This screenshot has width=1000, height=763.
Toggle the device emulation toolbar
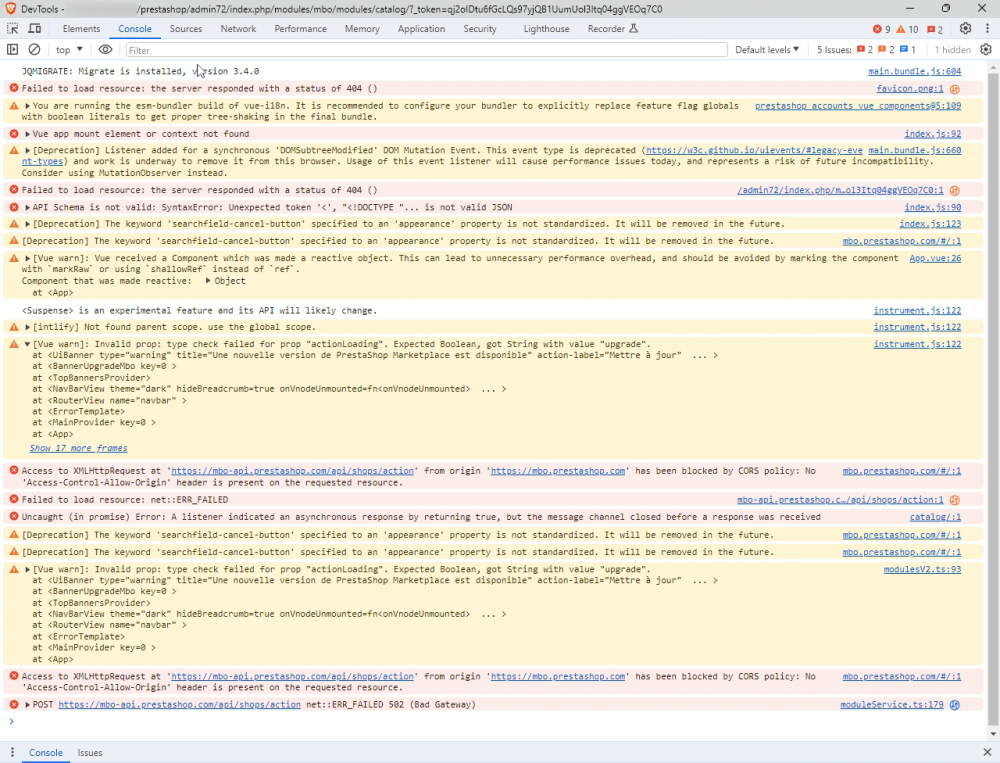pyautogui.click(x=33, y=29)
